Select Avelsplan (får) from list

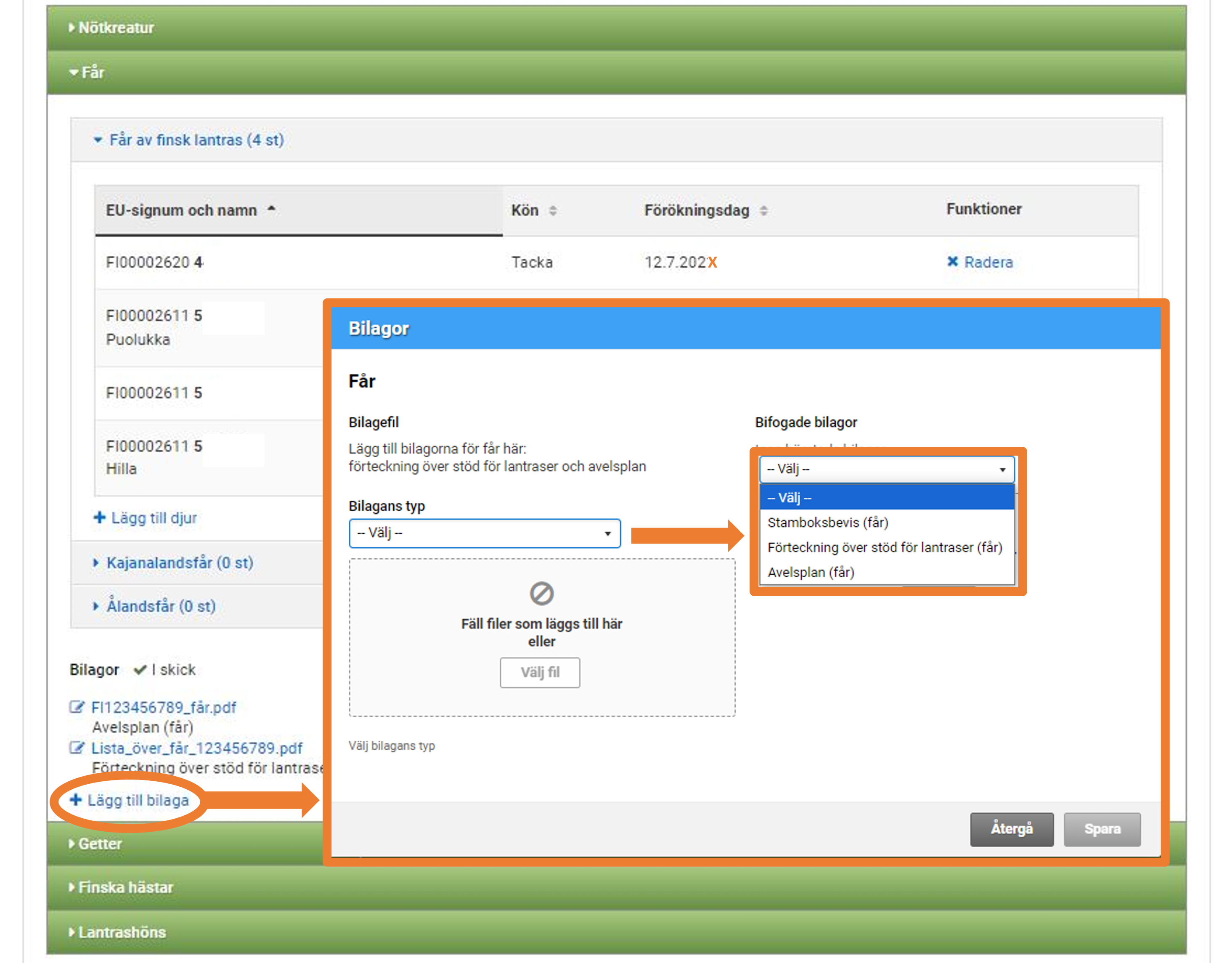coord(811,572)
